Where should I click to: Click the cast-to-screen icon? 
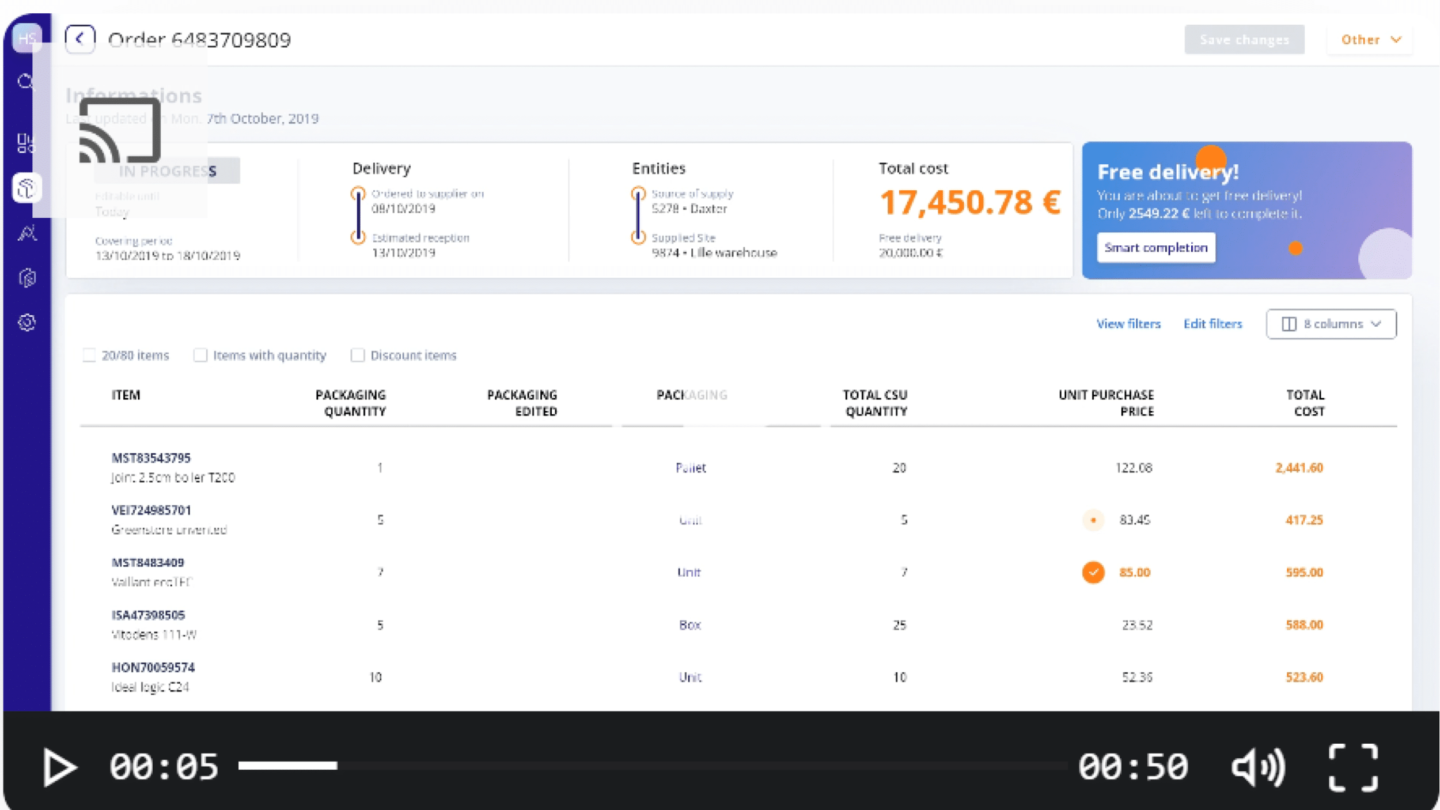tap(120, 130)
